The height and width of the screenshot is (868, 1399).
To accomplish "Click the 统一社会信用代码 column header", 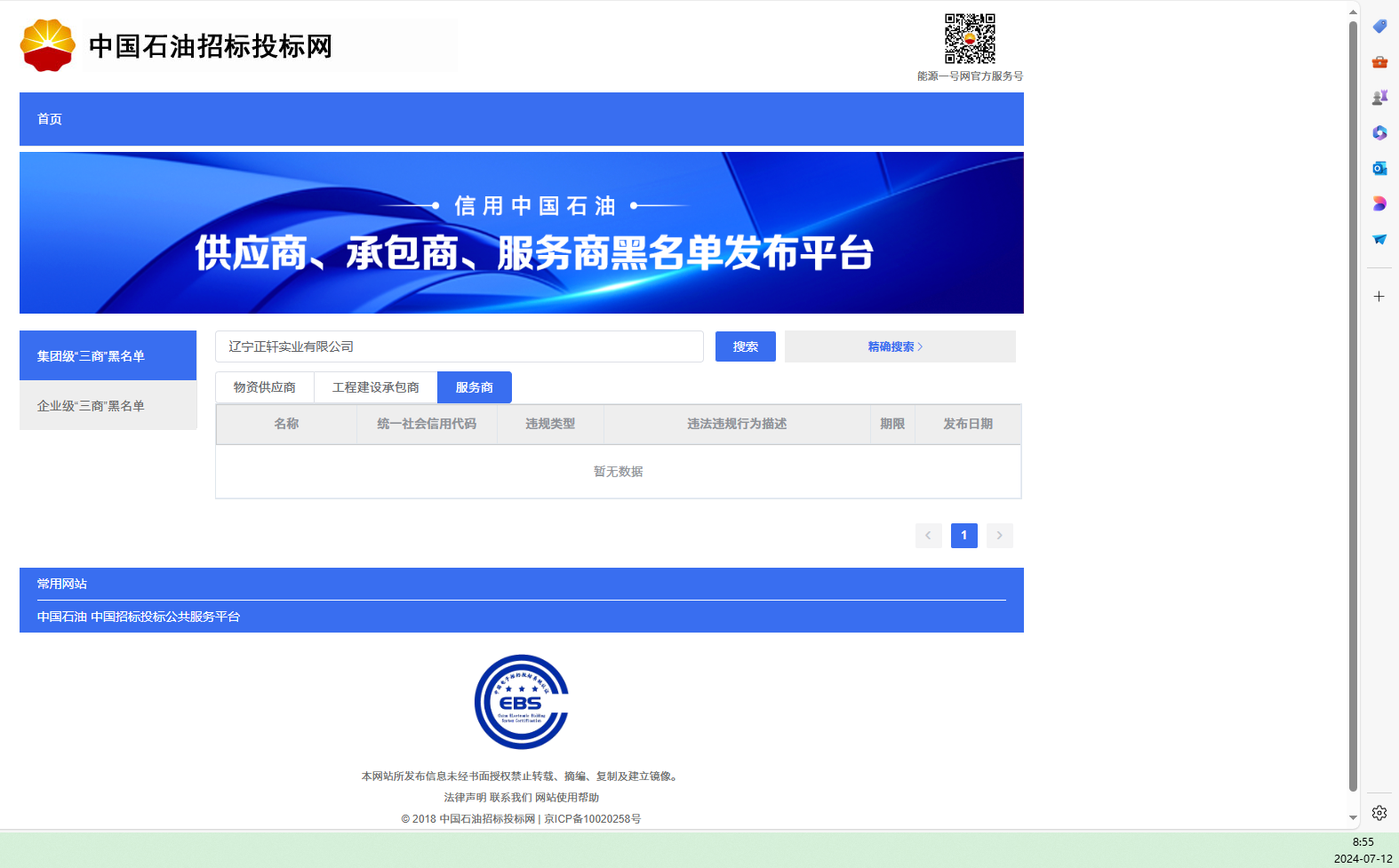I will (427, 424).
